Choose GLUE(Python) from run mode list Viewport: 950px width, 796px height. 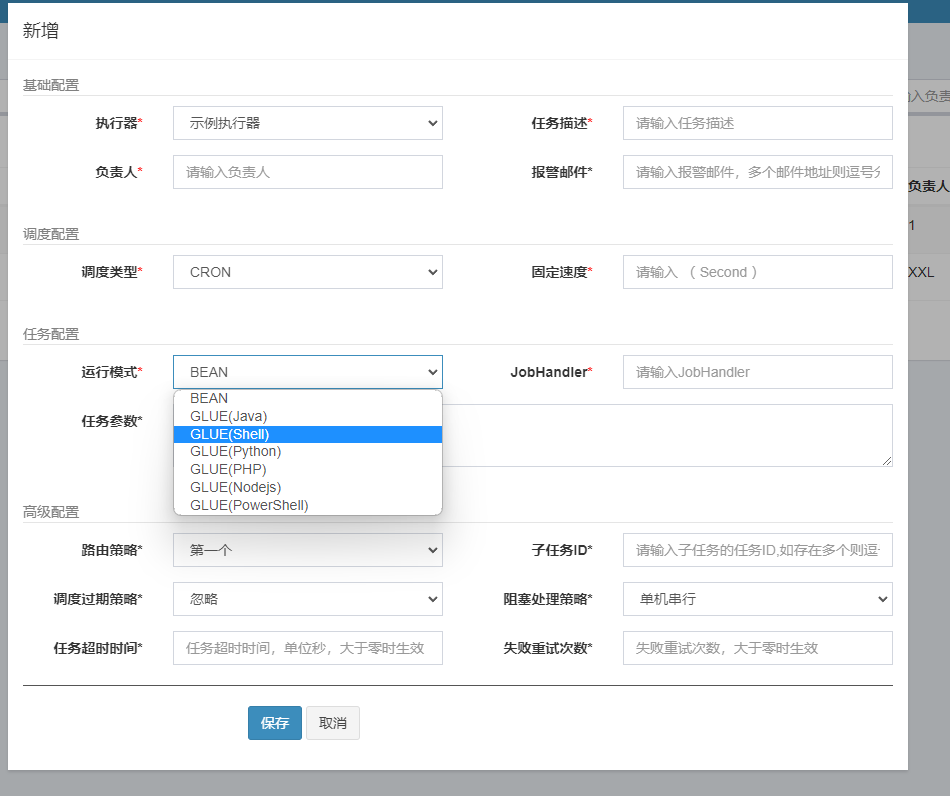(x=236, y=452)
